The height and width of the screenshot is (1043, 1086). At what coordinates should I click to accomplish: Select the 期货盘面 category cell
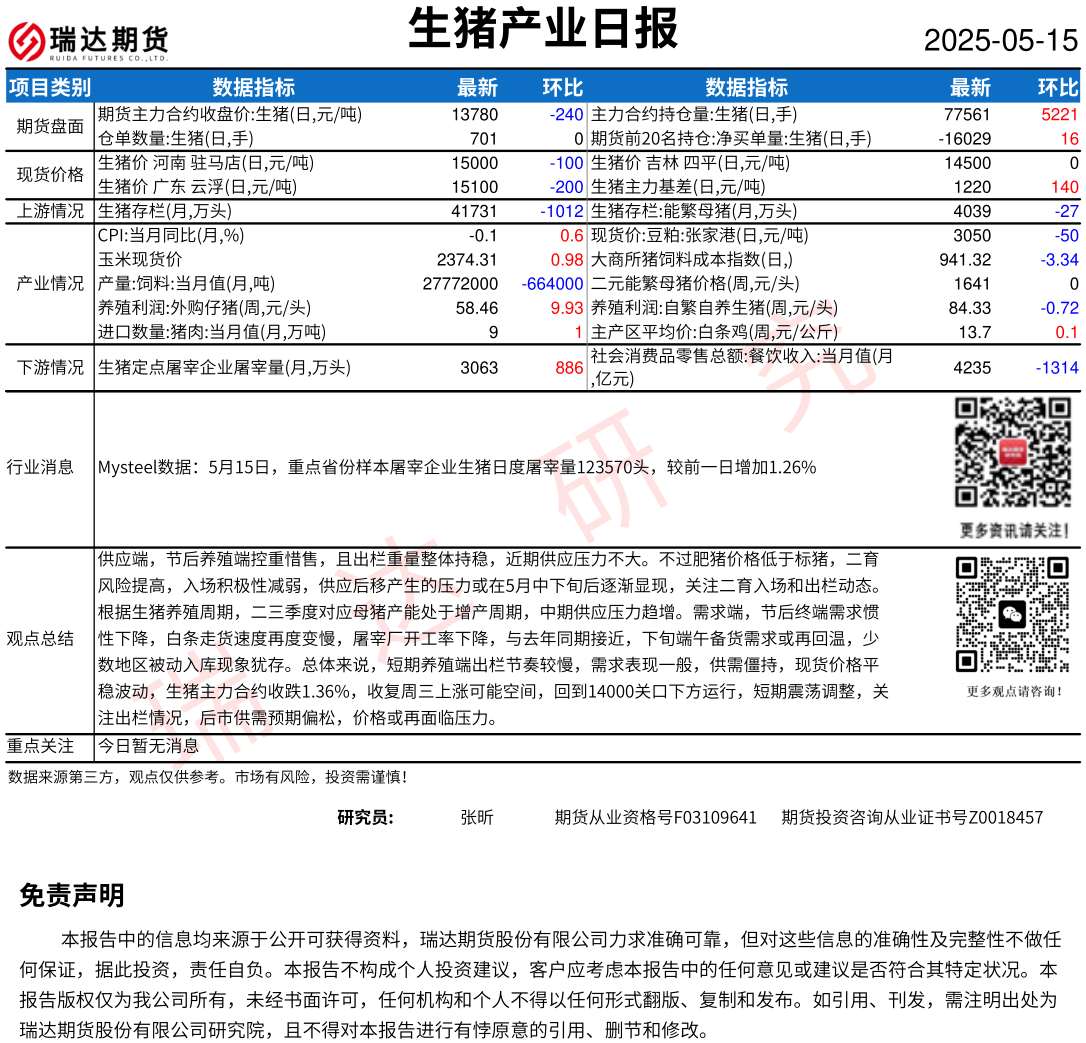(x=50, y=126)
